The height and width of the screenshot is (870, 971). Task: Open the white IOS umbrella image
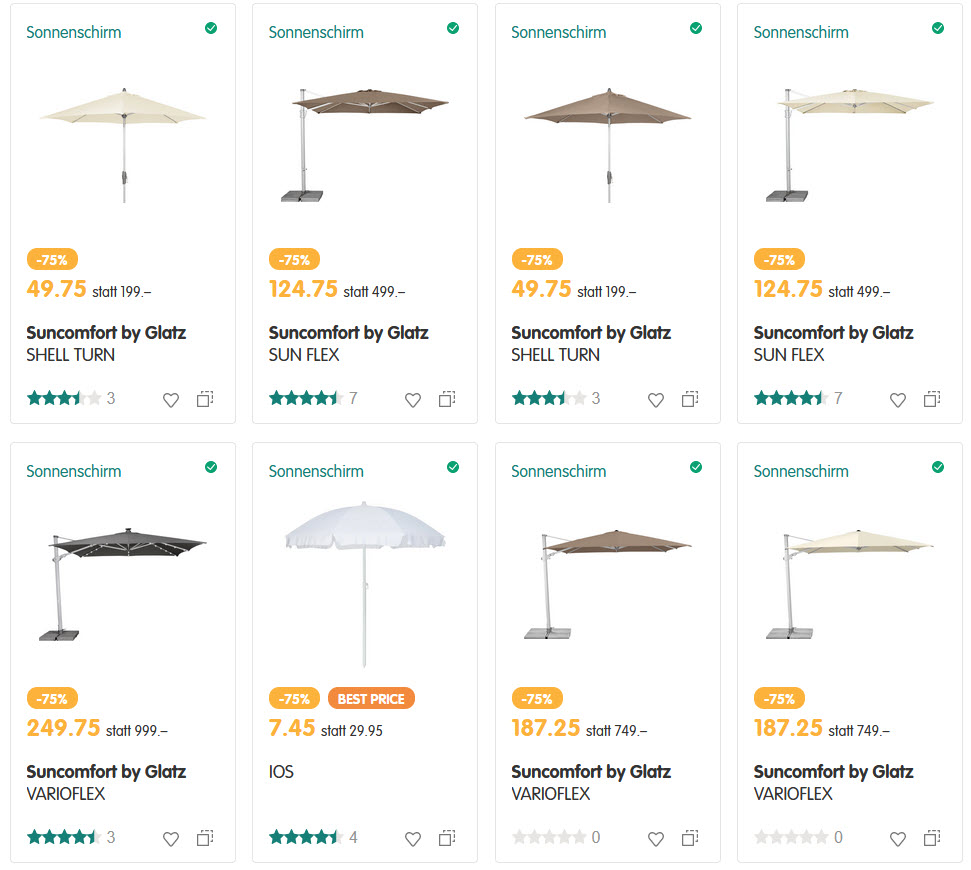pyautogui.click(x=364, y=580)
